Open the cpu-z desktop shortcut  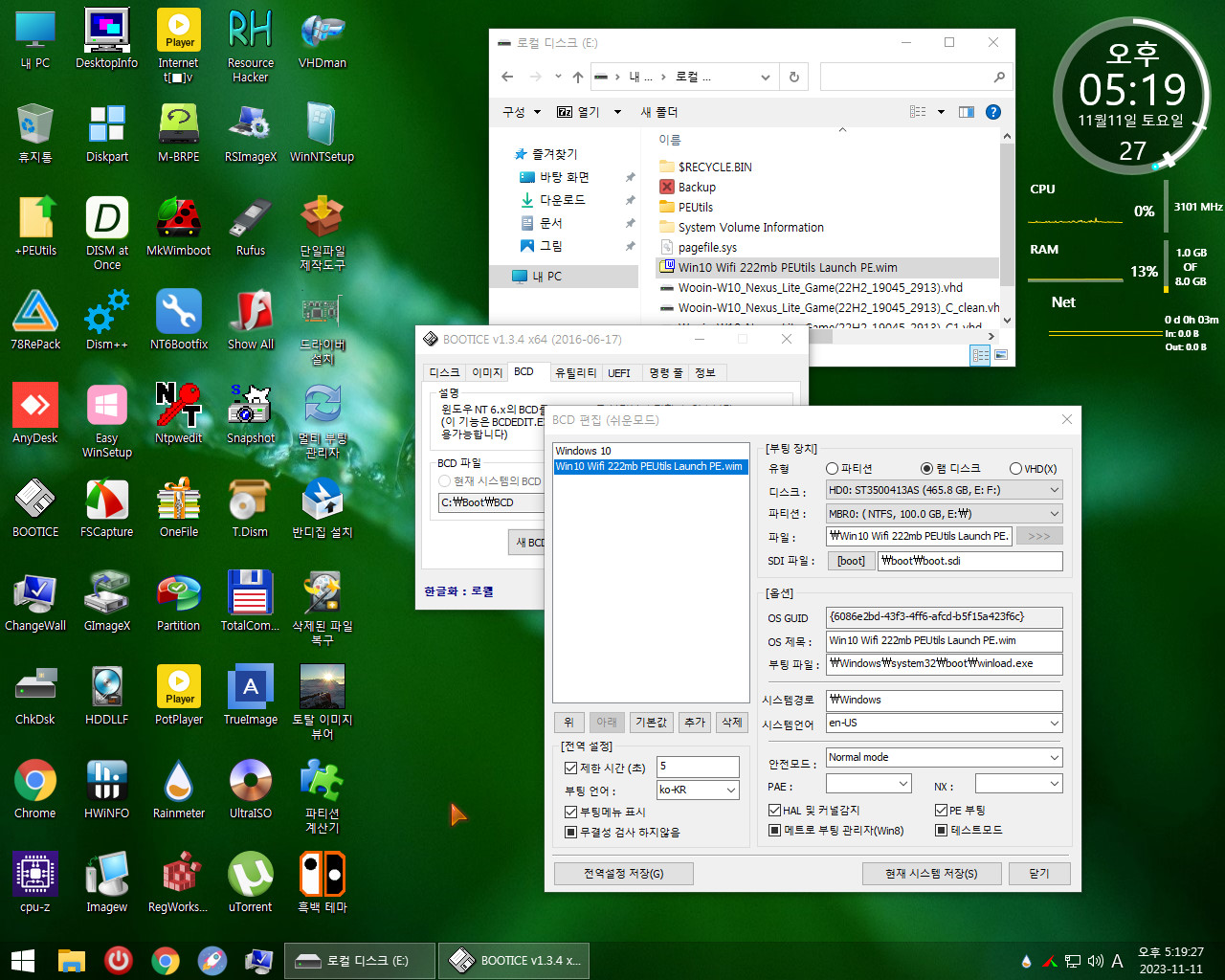click(x=35, y=884)
